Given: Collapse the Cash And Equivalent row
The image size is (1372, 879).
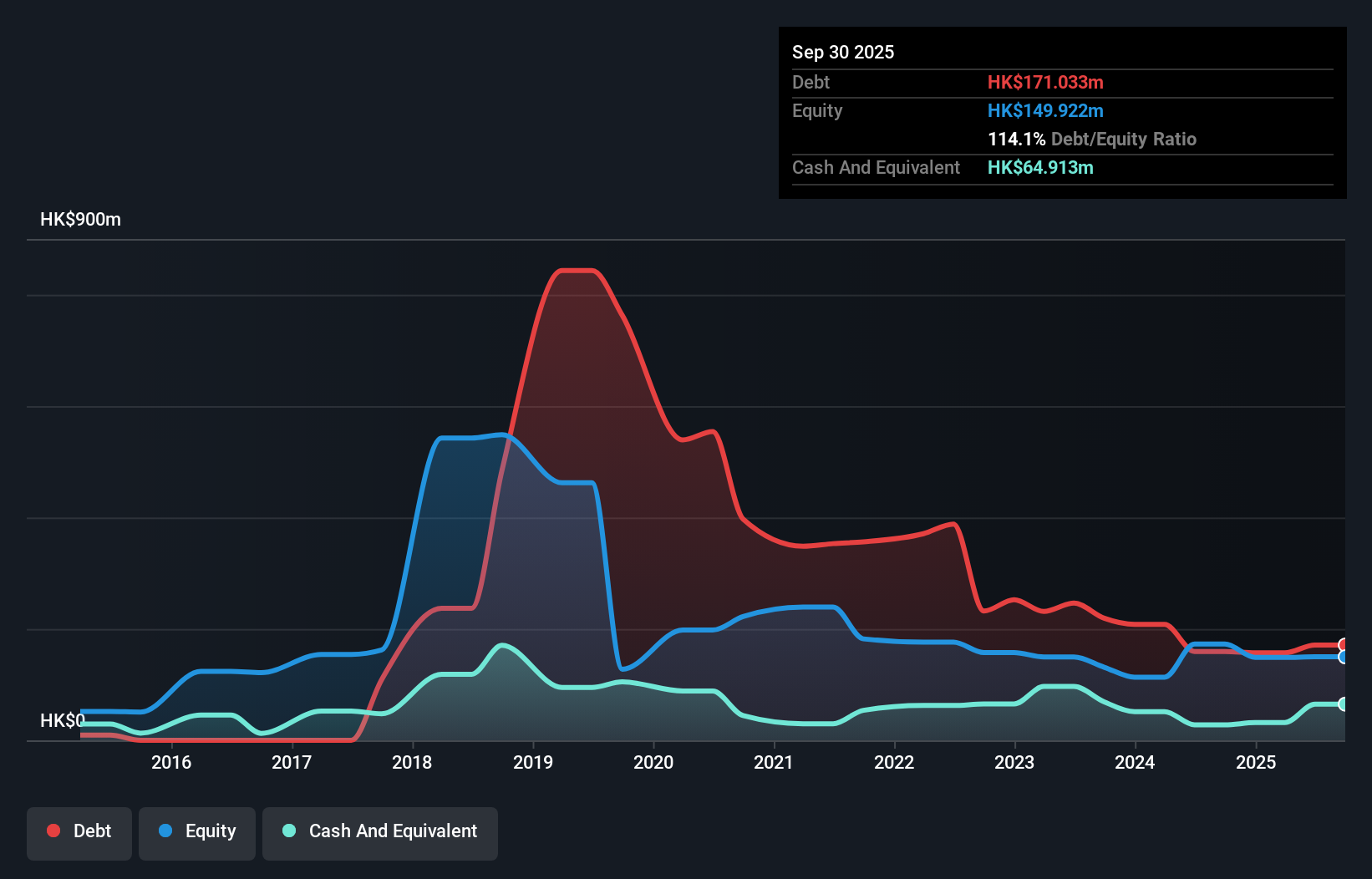Looking at the screenshot, I should click(x=875, y=167).
